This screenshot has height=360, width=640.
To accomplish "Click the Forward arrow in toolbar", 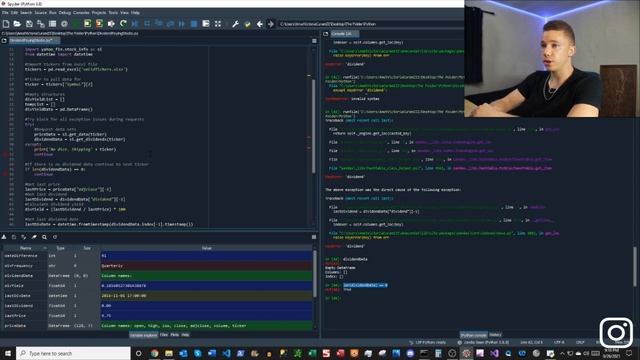I will (271, 24).
